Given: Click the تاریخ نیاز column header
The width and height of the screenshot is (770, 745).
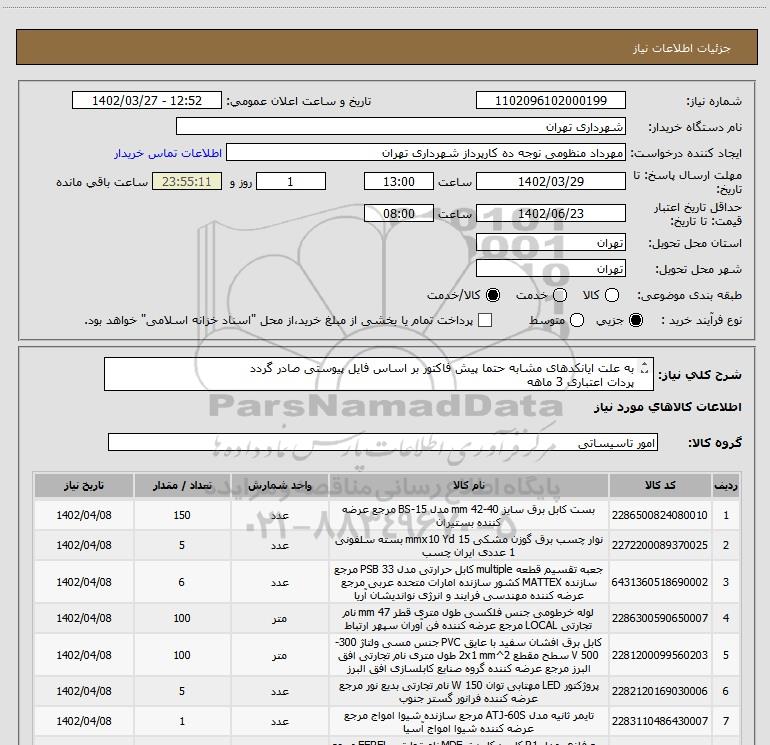Looking at the screenshot, I should [84, 486].
